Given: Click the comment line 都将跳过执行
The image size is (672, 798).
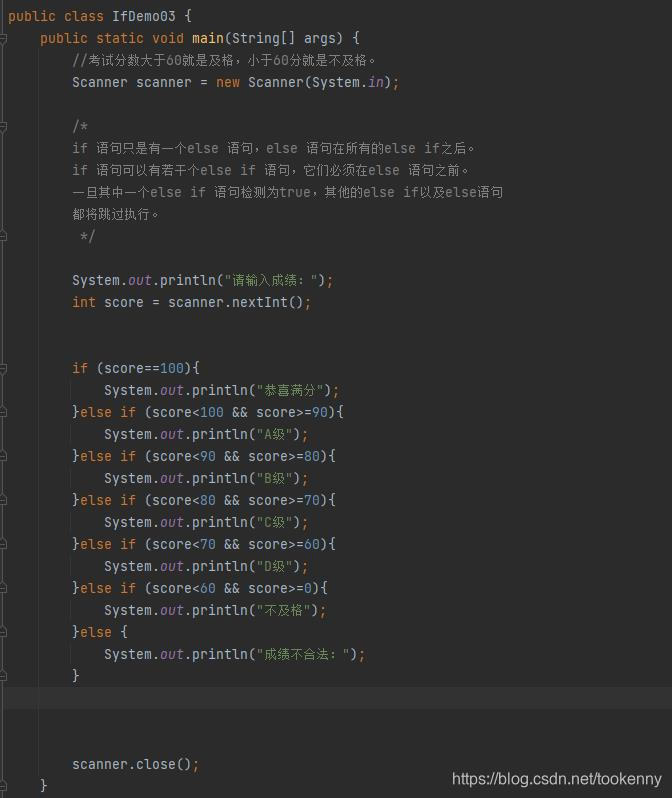Looking at the screenshot, I should point(116,214).
